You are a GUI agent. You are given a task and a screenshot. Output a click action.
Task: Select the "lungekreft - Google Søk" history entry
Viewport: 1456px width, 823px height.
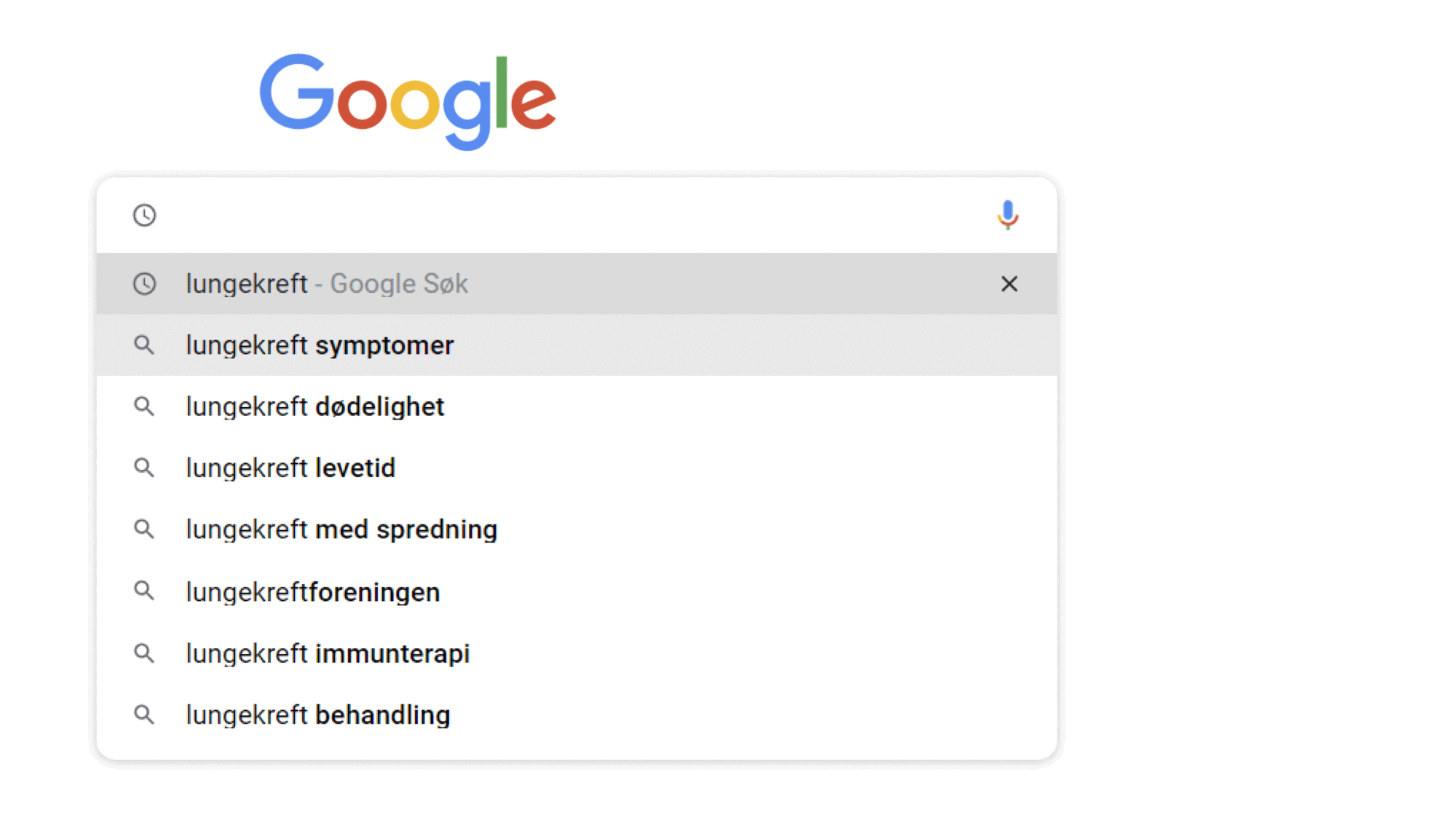(327, 284)
